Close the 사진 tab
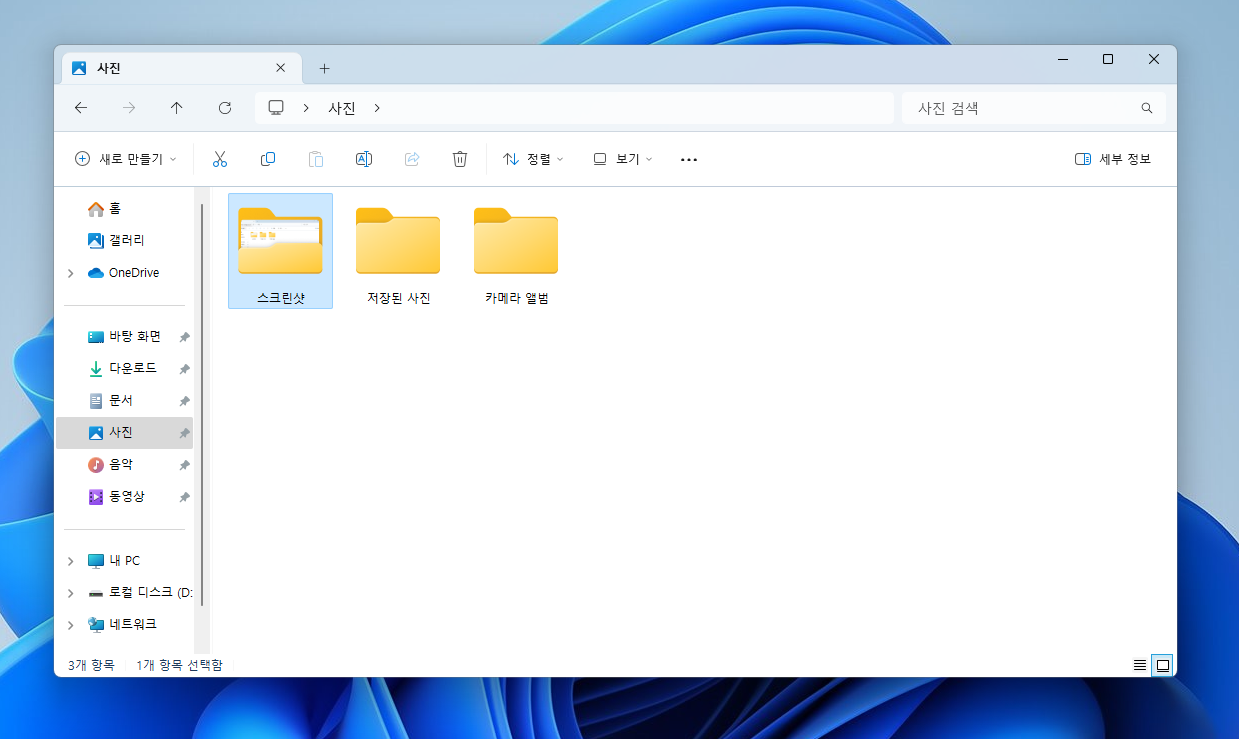Image resolution: width=1239 pixels, height=739 pixels. [281, 68]
